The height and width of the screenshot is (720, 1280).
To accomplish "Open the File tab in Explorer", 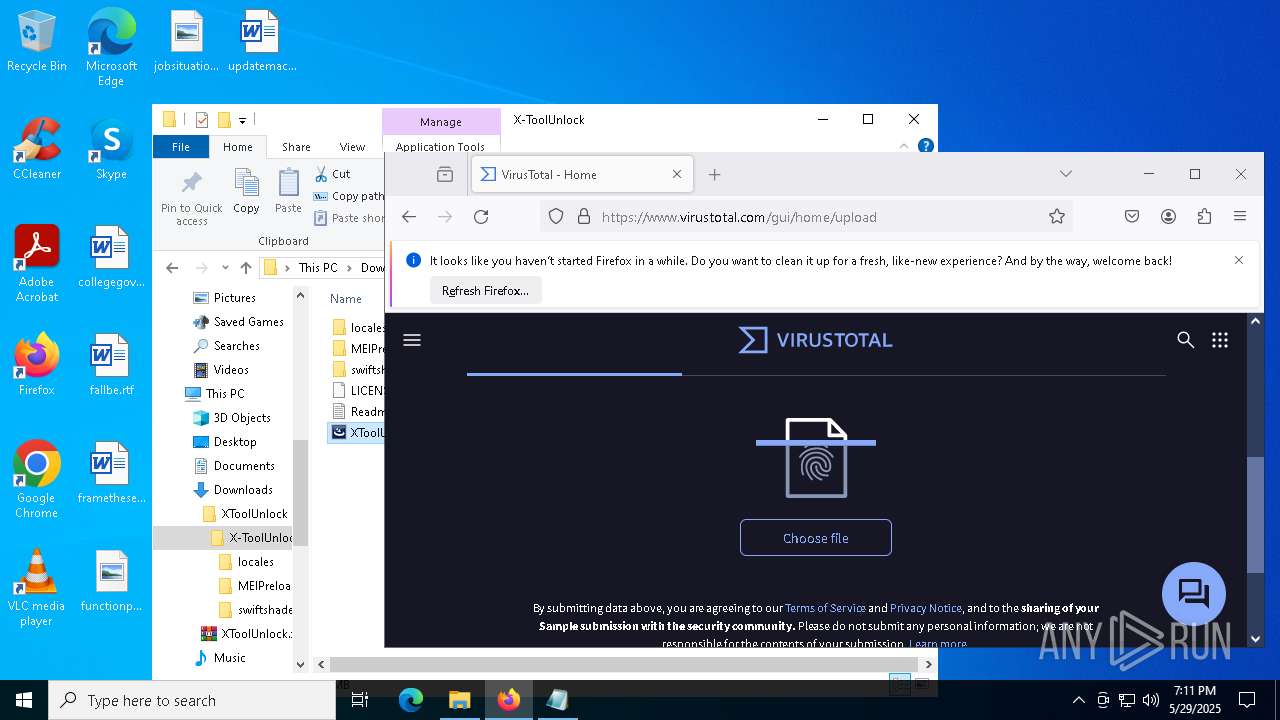I will point(181,147).
